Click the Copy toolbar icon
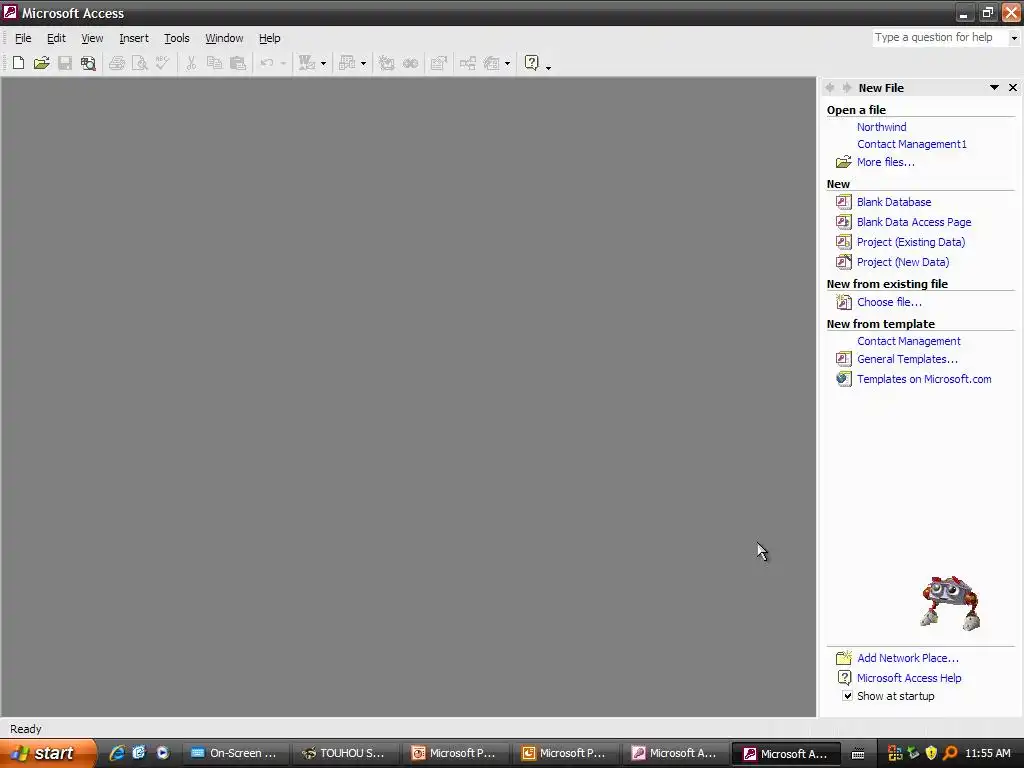 [x=214, y=63]
